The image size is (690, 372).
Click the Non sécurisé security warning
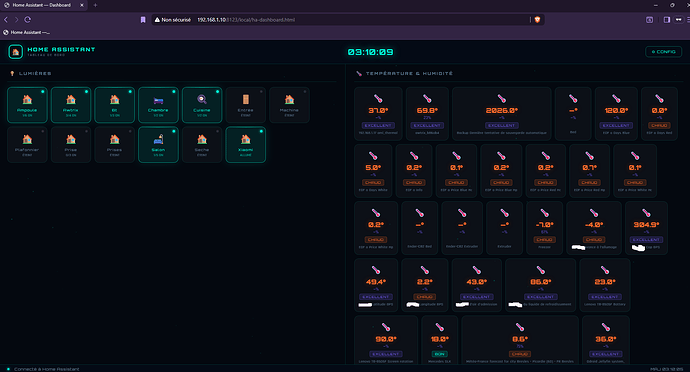point(172,20)
